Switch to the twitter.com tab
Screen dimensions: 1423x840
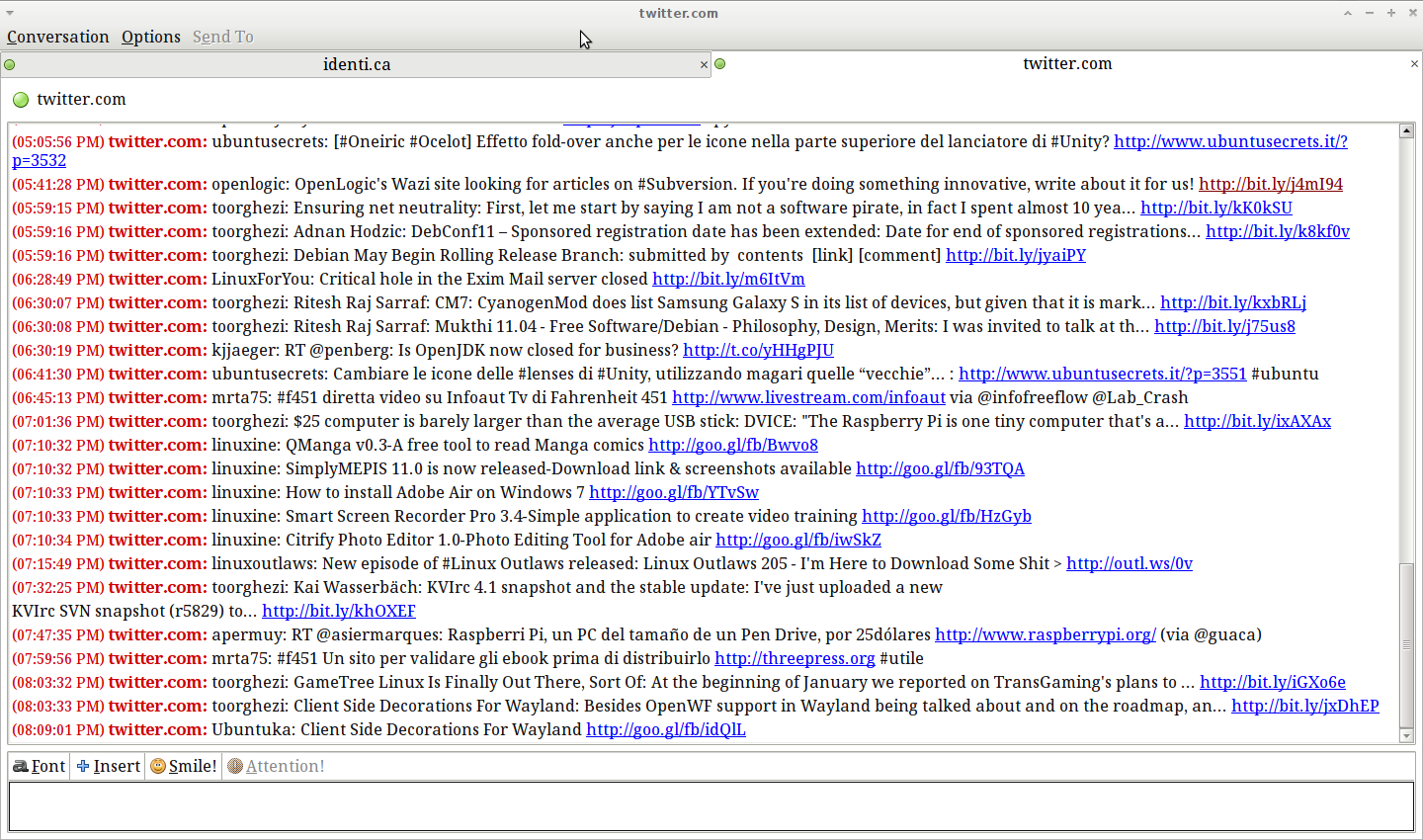pyautogui.click(x=1067, y=63)
